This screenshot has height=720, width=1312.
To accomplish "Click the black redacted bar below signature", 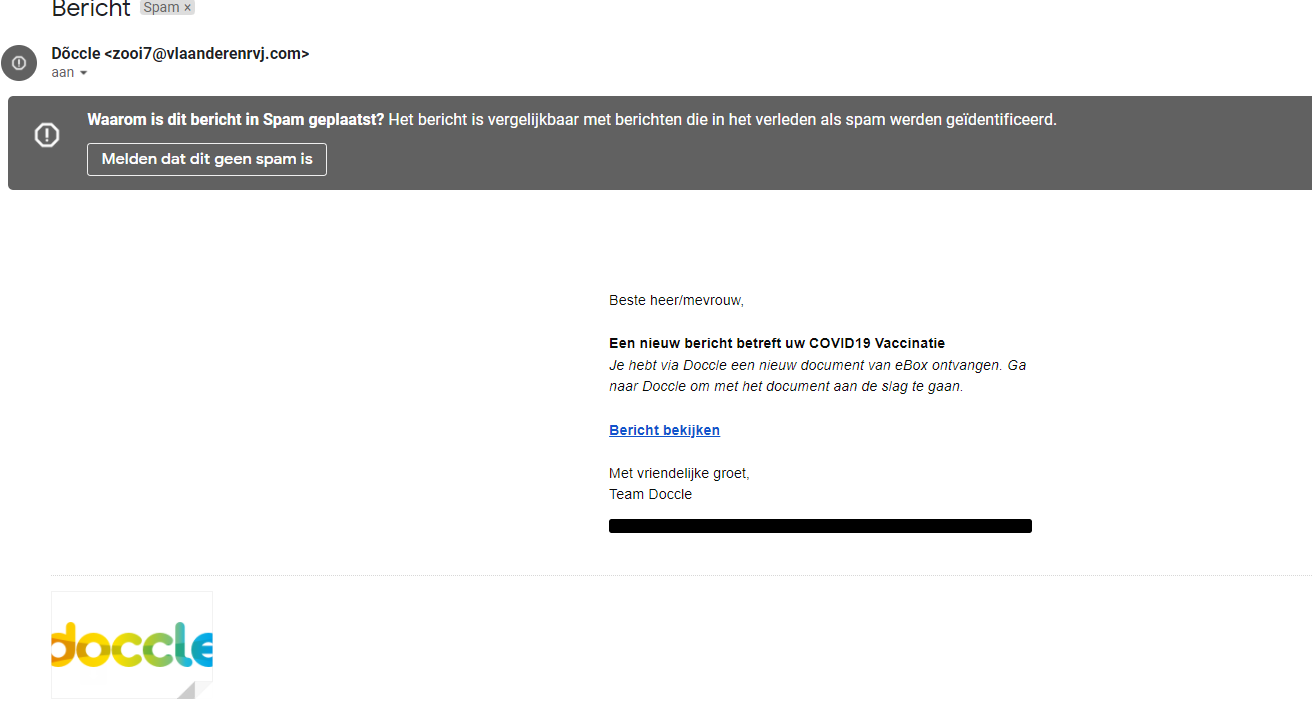I will click(820, 526).
